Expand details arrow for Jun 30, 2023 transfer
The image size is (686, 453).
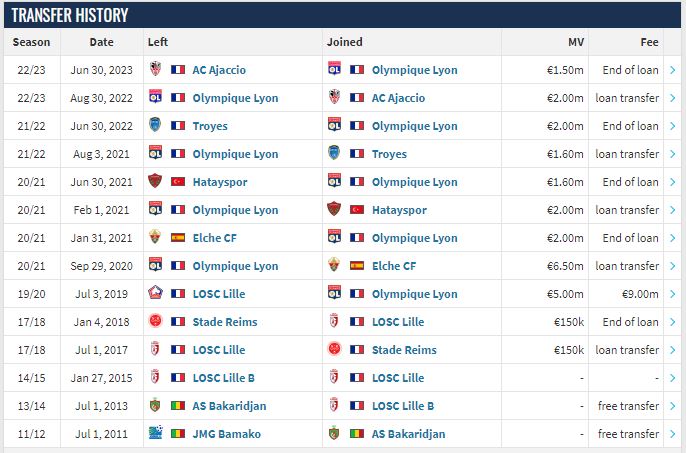672,70
